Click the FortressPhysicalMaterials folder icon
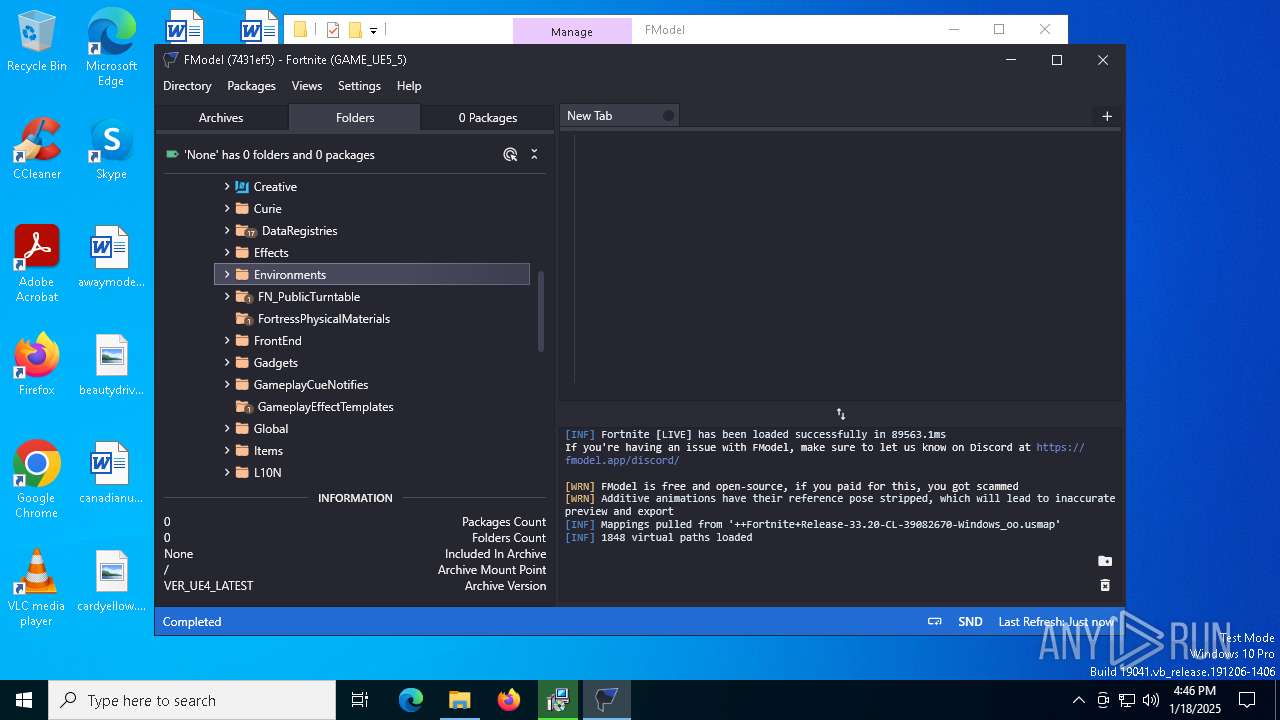This screenshot has height=720, width=1280. (x=243, y=319)
